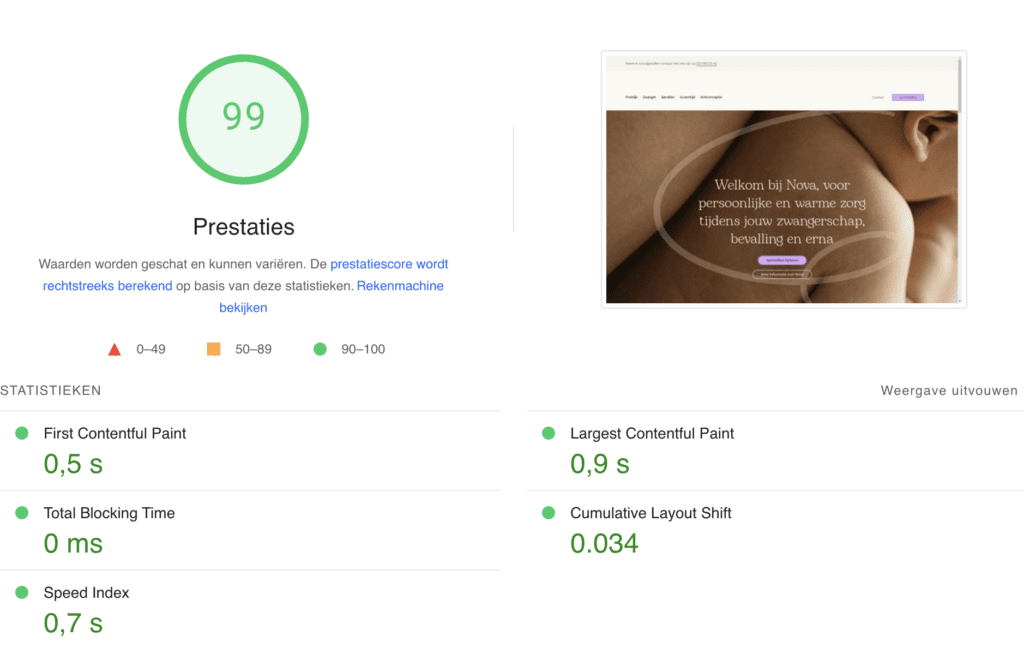Screen dimensions: 1024x648
Task: Click the Total Blocking Time 0 ms value
Action: 73,544
